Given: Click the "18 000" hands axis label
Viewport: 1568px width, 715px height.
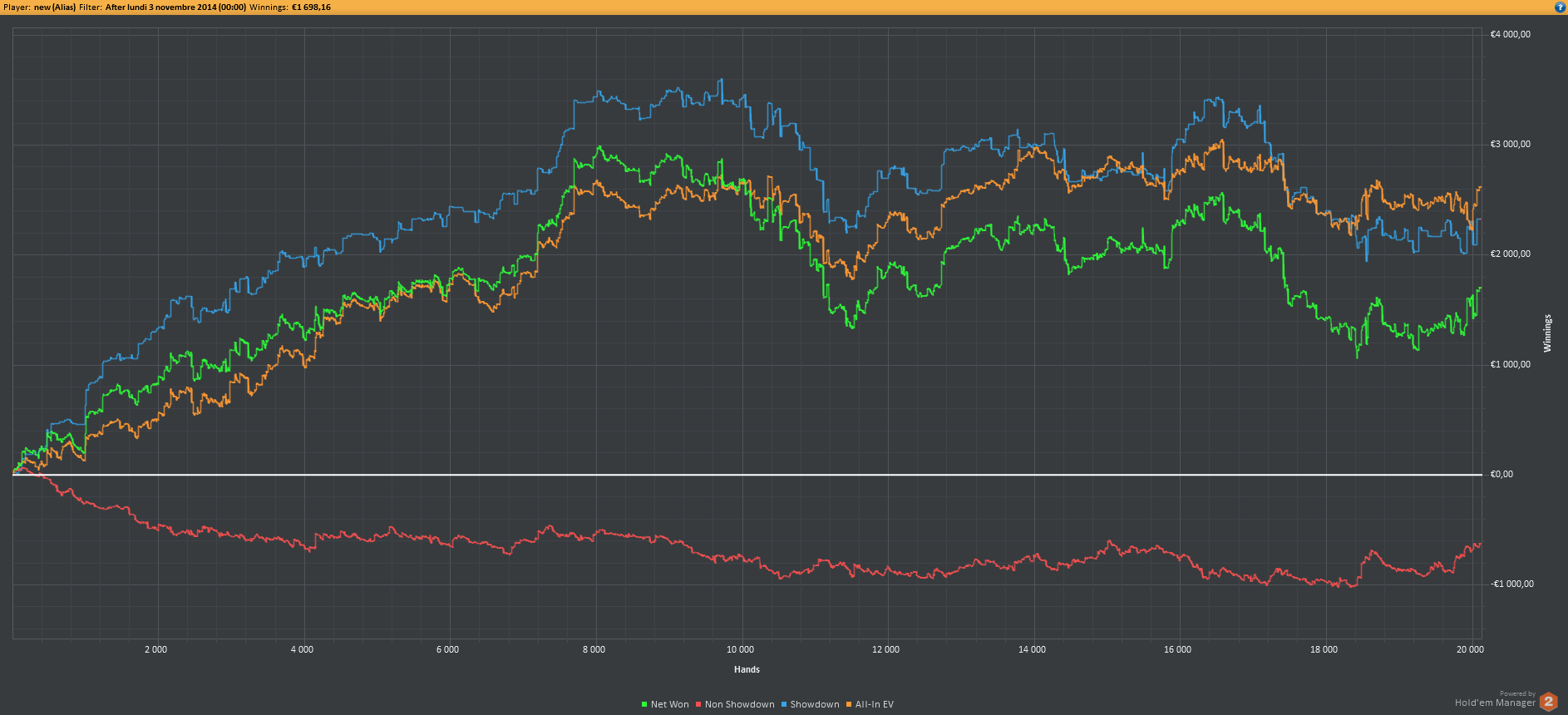Looking at the screenshot, I should coord(1324,650).
